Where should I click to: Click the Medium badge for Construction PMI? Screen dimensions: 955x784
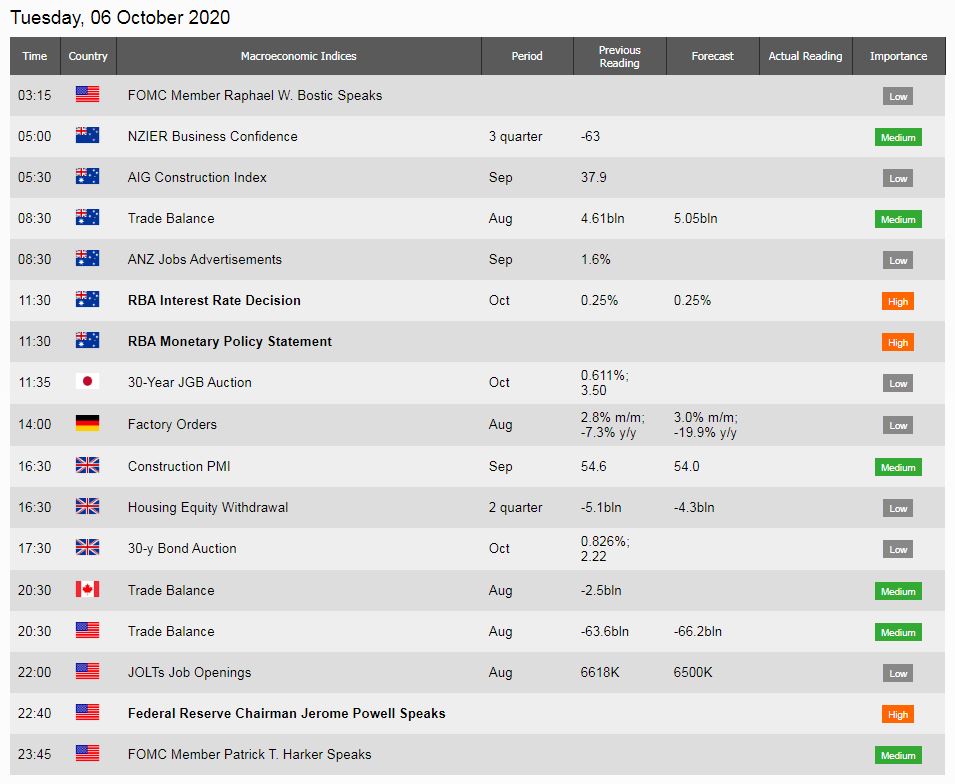click(898, 467)
